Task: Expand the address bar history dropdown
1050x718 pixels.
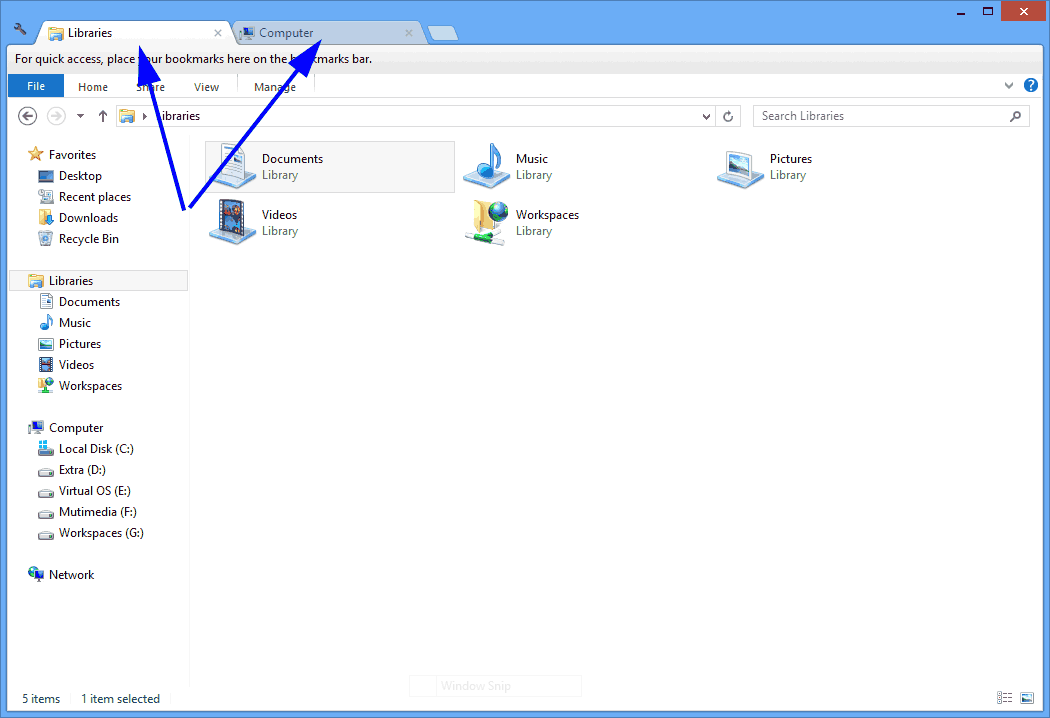Action: pyautogui.click(x=706, y=117)
